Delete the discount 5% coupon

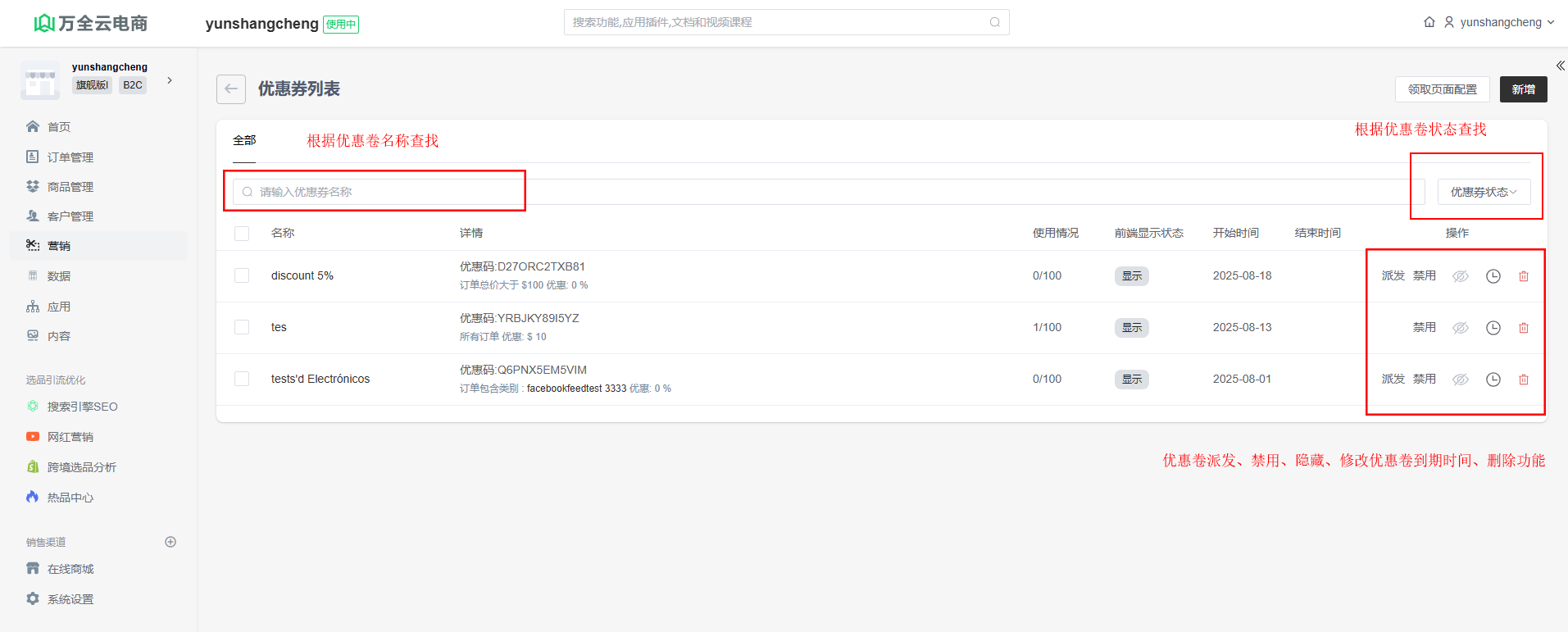1523,276
